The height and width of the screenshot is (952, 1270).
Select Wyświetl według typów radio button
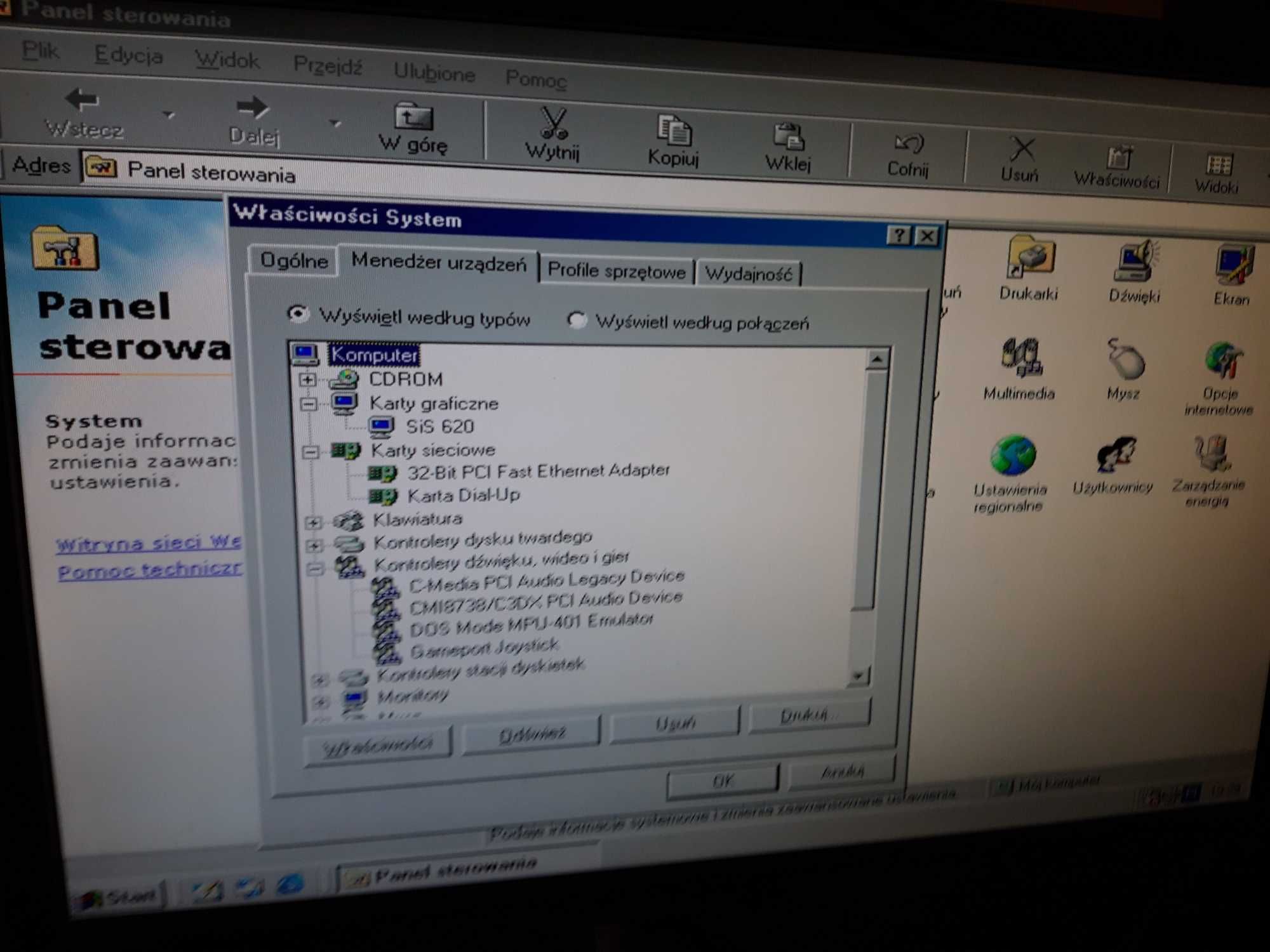pyautogui.click(x=297, y=314)
